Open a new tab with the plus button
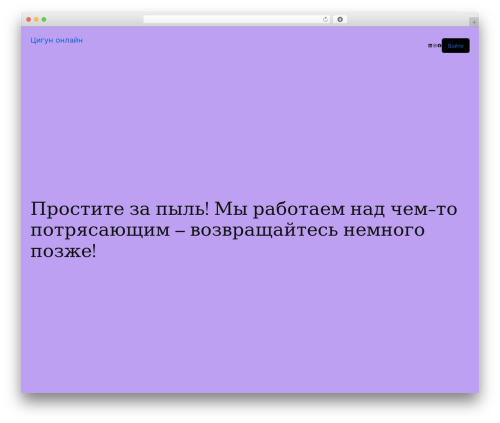This screenshot has width=500, height=423. click(474, 22)
